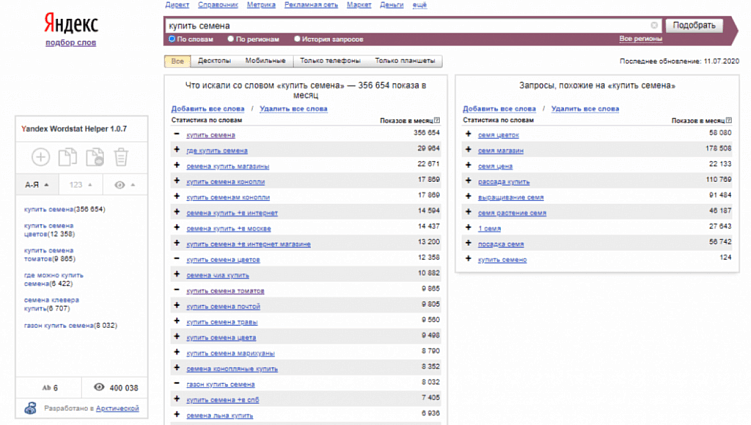This screenshot has height=425, width=751.
Task: Add 'купить семена +в спб' with plus icon
Action: (177, 399)
